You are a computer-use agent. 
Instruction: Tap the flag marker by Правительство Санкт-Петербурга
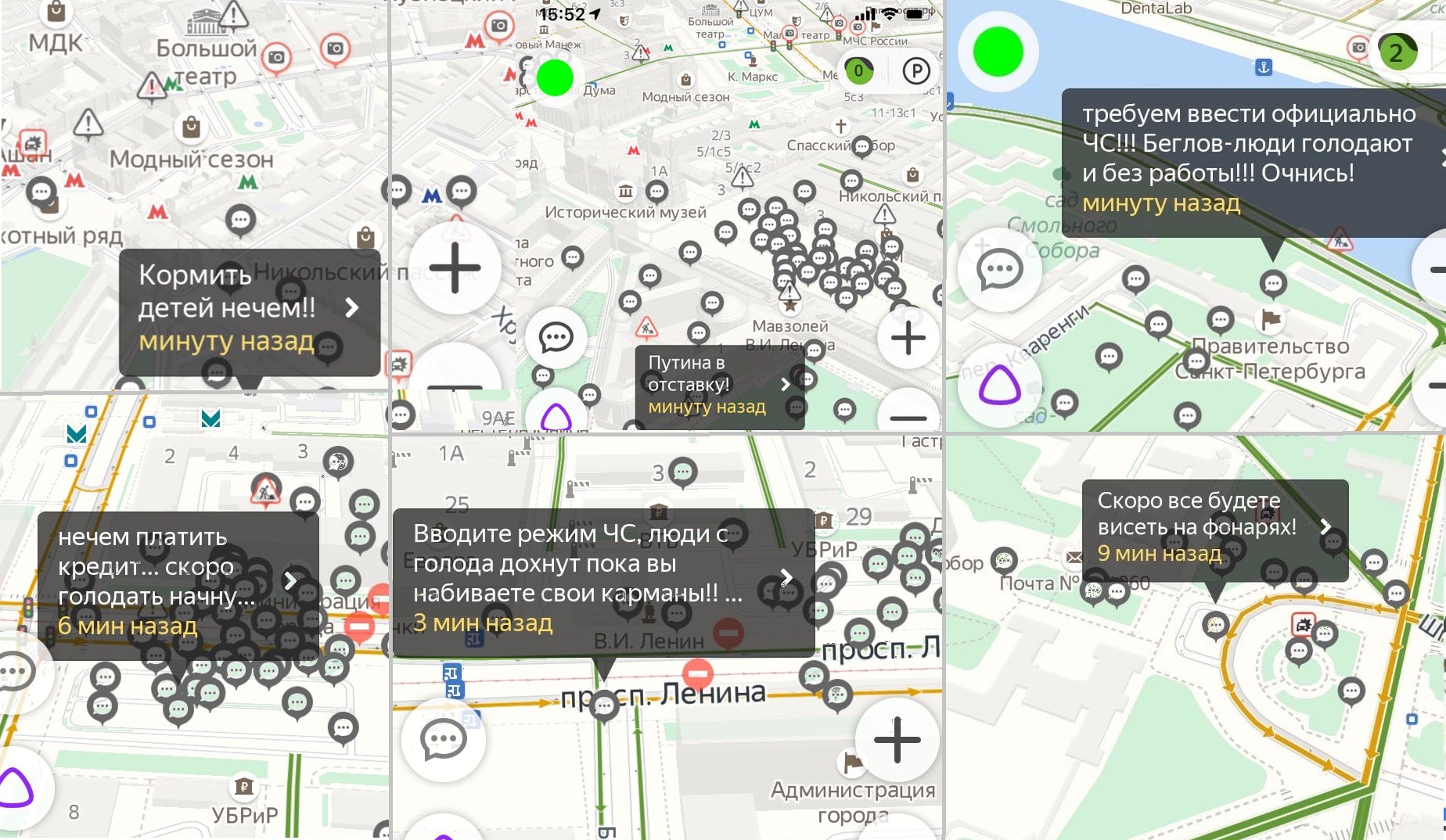click(1271, 318)
